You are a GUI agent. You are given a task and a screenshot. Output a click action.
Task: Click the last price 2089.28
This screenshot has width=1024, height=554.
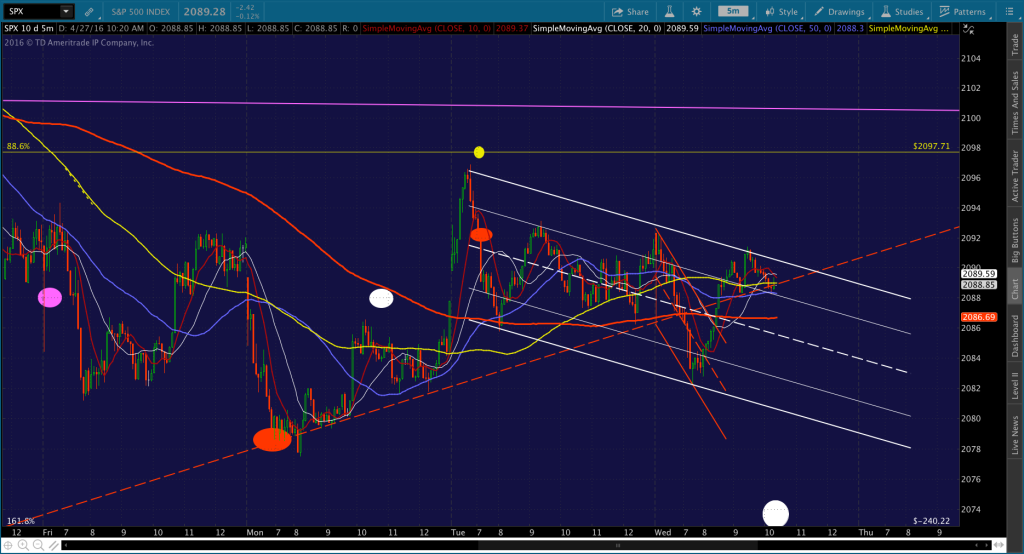(x=204, y=12)
